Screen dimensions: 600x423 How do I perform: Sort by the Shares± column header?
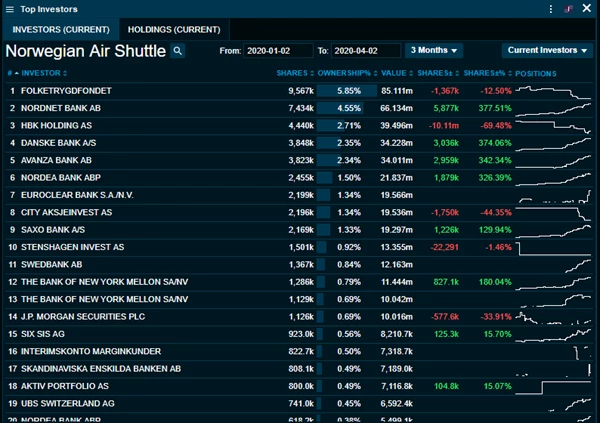click(438, 73)
